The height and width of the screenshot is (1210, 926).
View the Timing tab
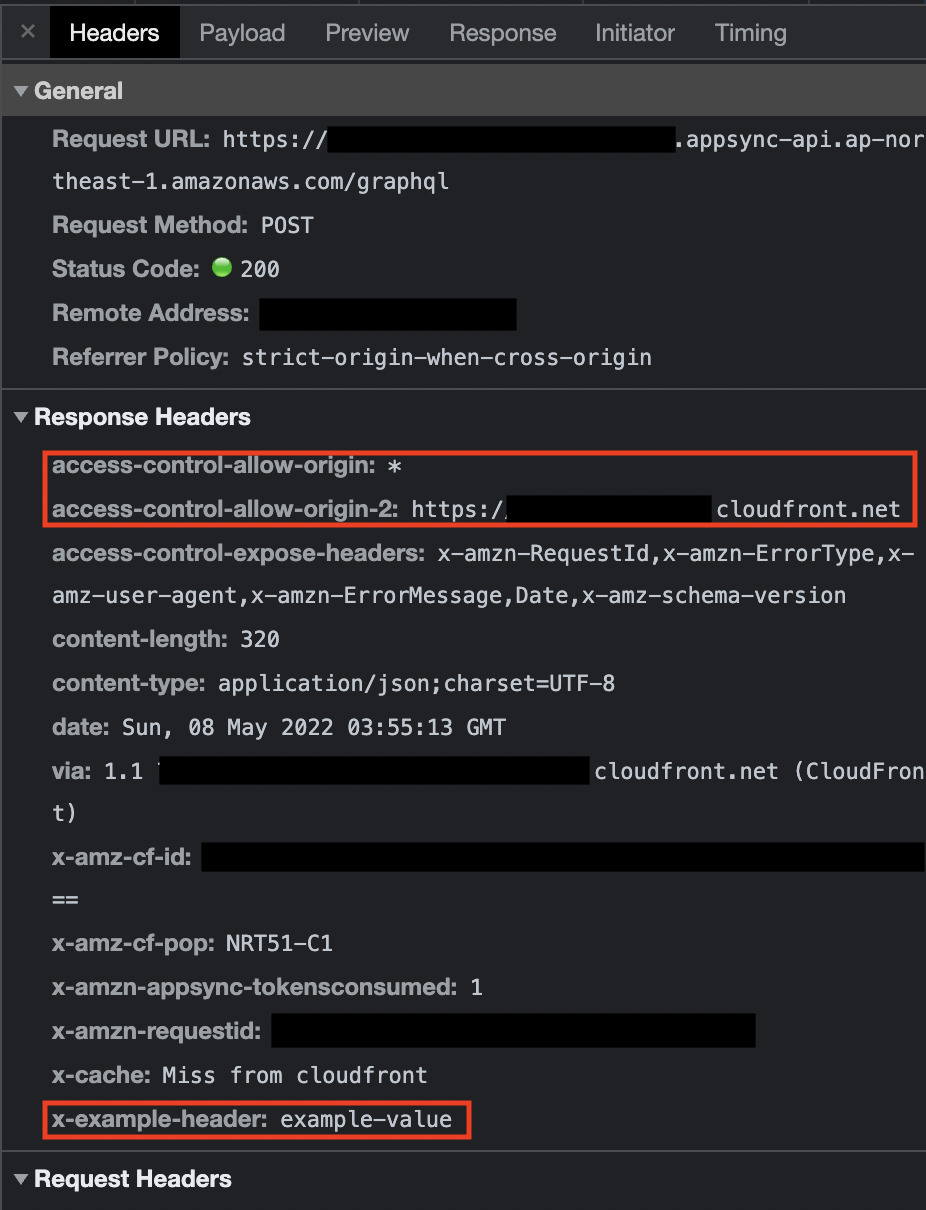(750, 32)
